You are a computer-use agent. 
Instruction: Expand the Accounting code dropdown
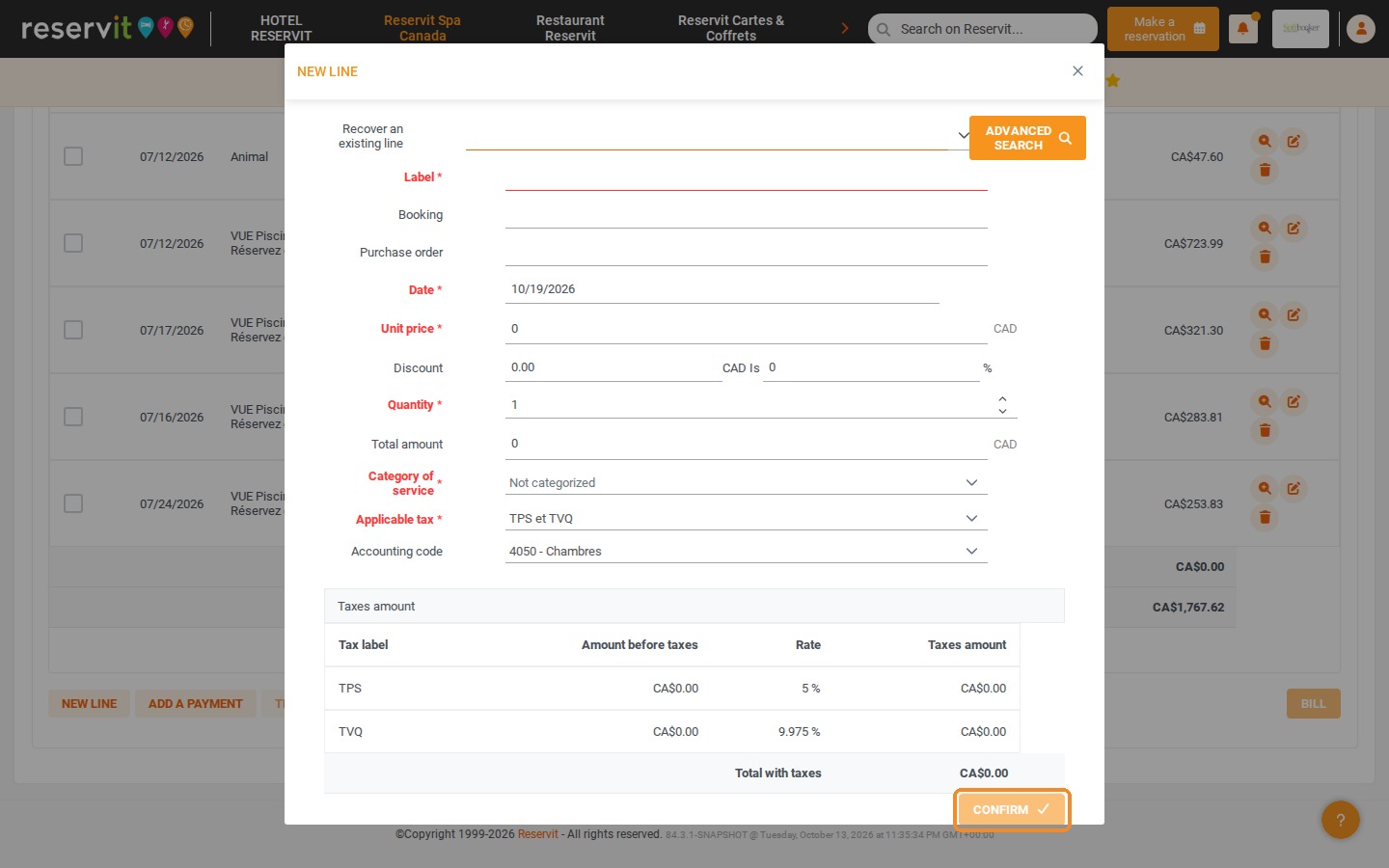pyautogui.click(x=746, y=551)
